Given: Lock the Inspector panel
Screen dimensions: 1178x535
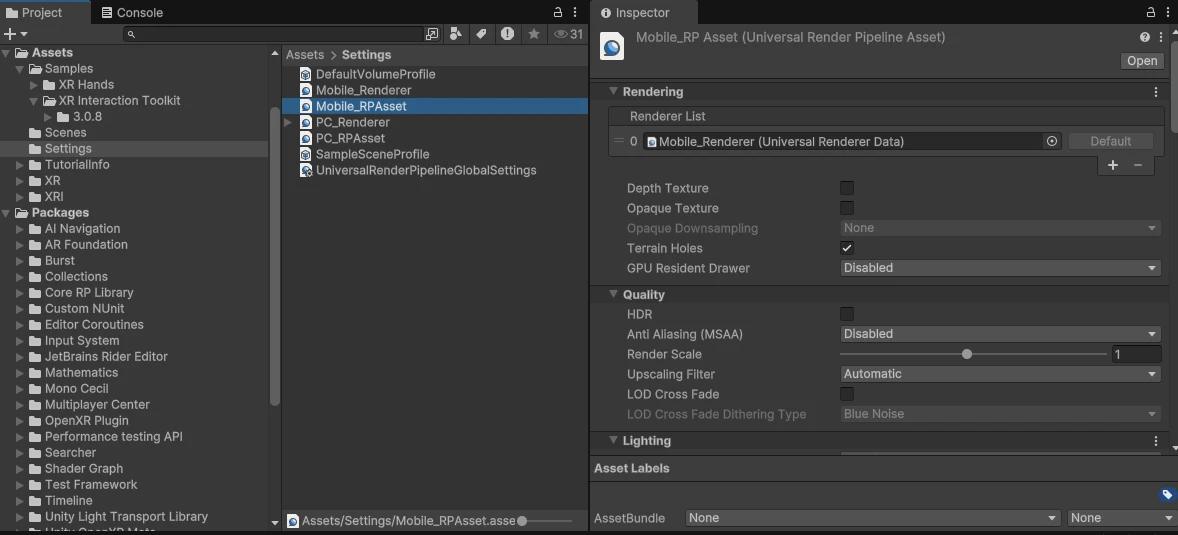Looking at the screenshot, I should 1150,12.
